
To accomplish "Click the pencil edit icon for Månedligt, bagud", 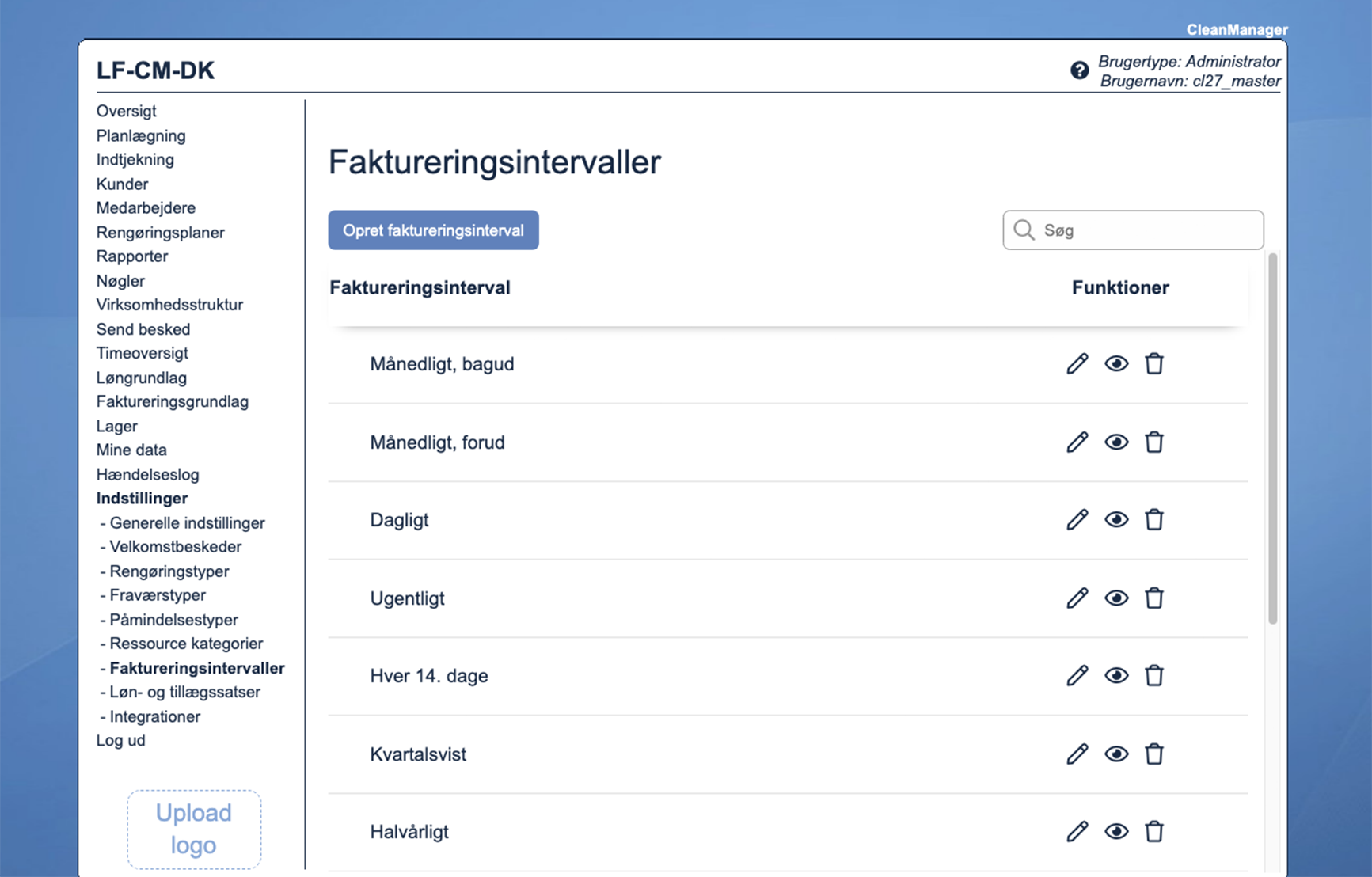I will pyautogui.click(x=1077, y=363).
